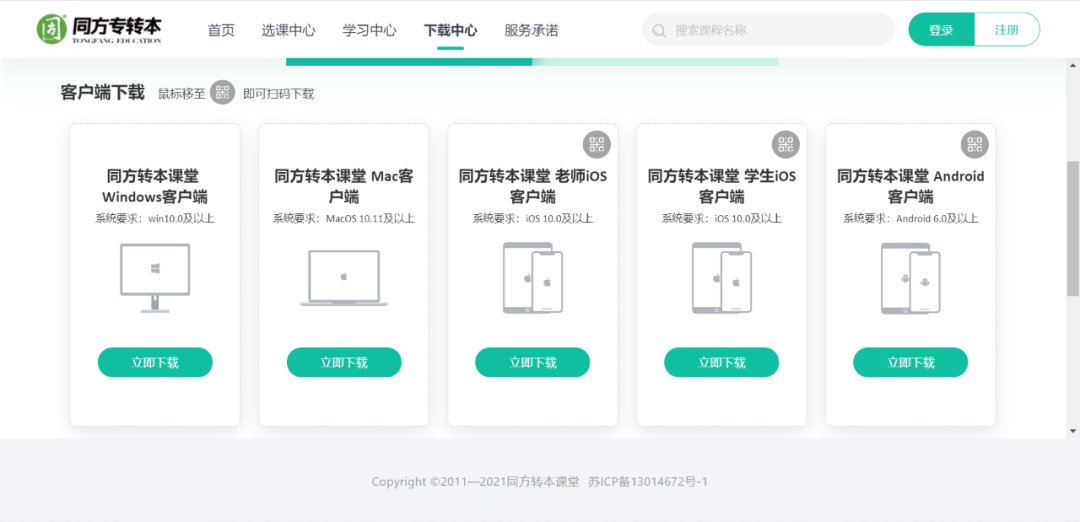Click the Mac laptop illustration
Screen dimensions: 1080x522
click(344, 278)
